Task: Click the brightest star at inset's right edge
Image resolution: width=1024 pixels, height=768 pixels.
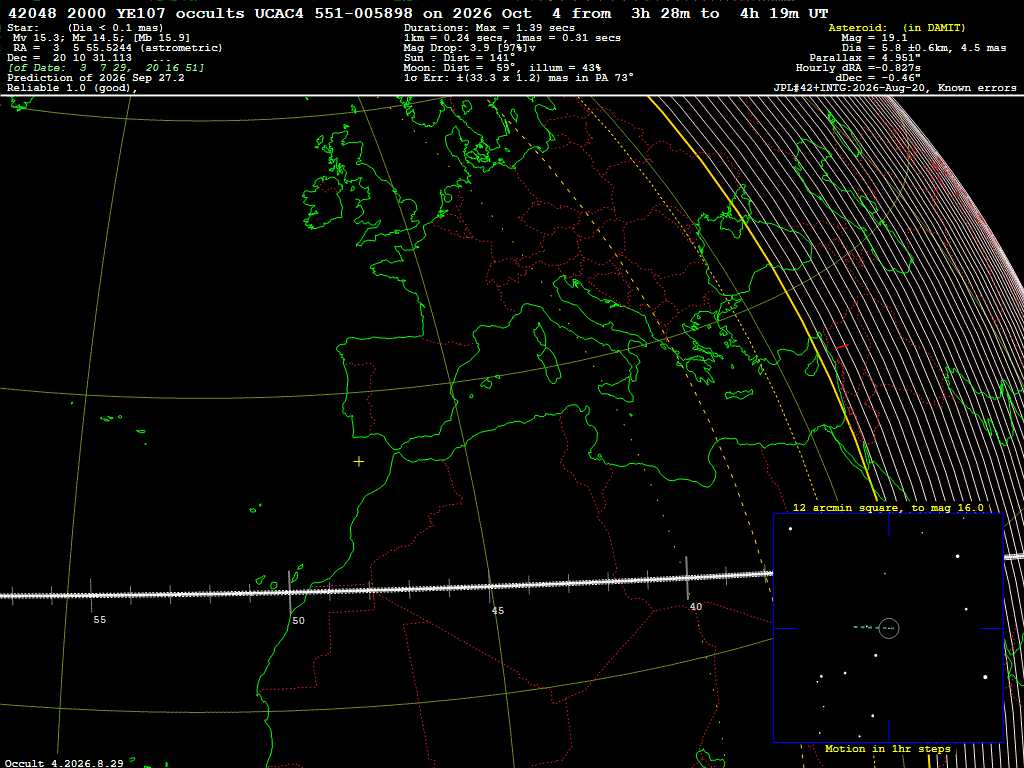Action: click(985, 677)
